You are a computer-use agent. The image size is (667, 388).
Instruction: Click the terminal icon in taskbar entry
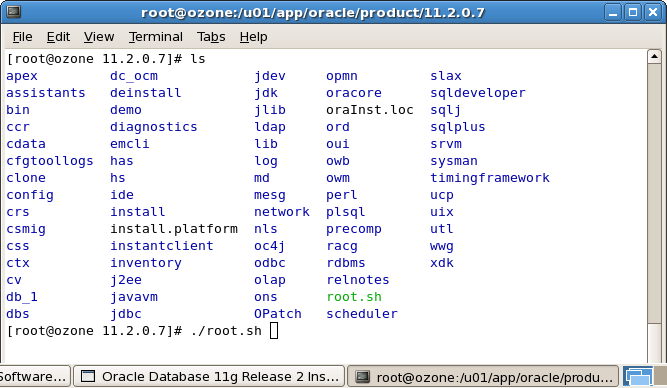362,377
